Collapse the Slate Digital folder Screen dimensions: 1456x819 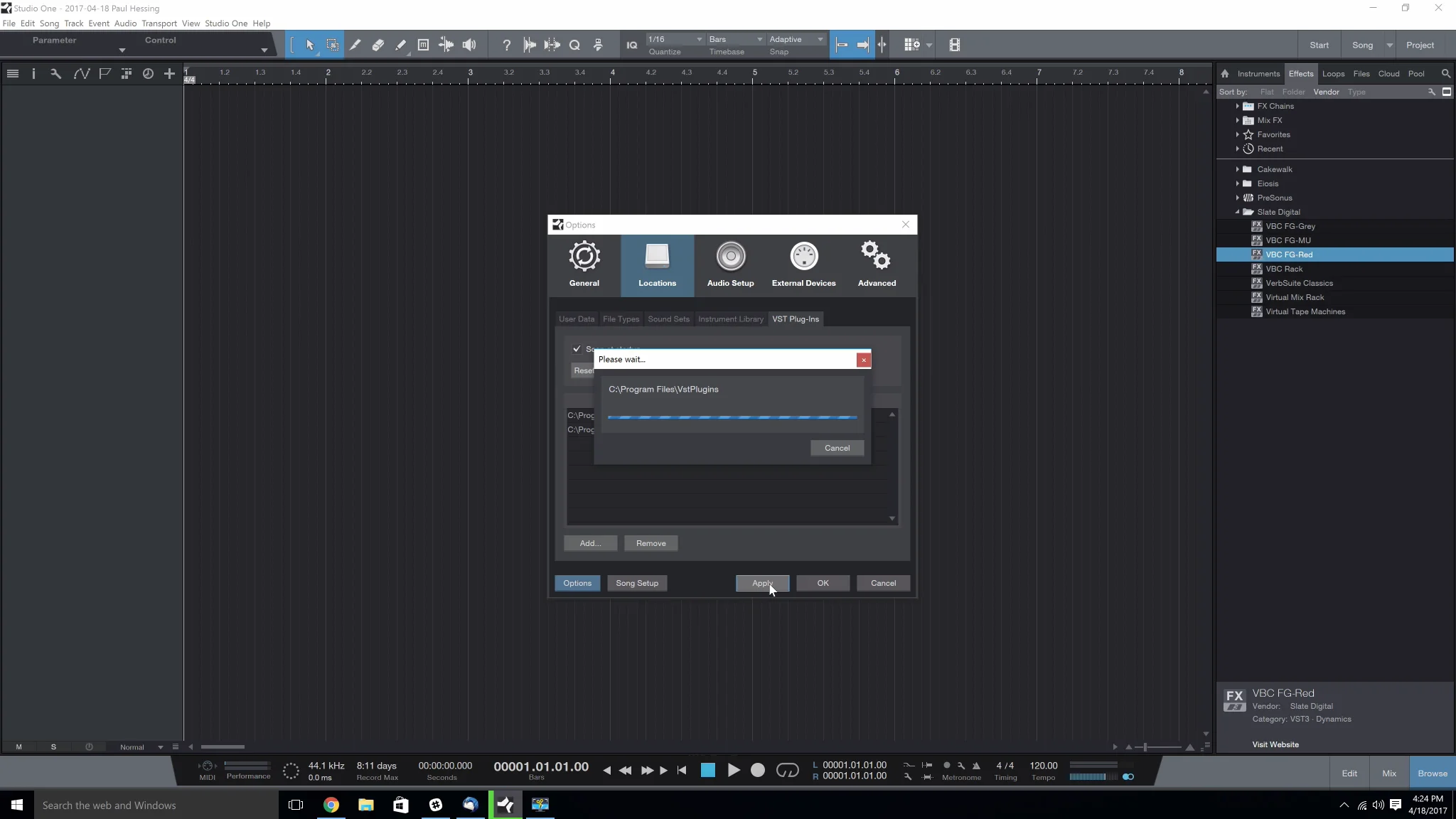pos(1237,212)
